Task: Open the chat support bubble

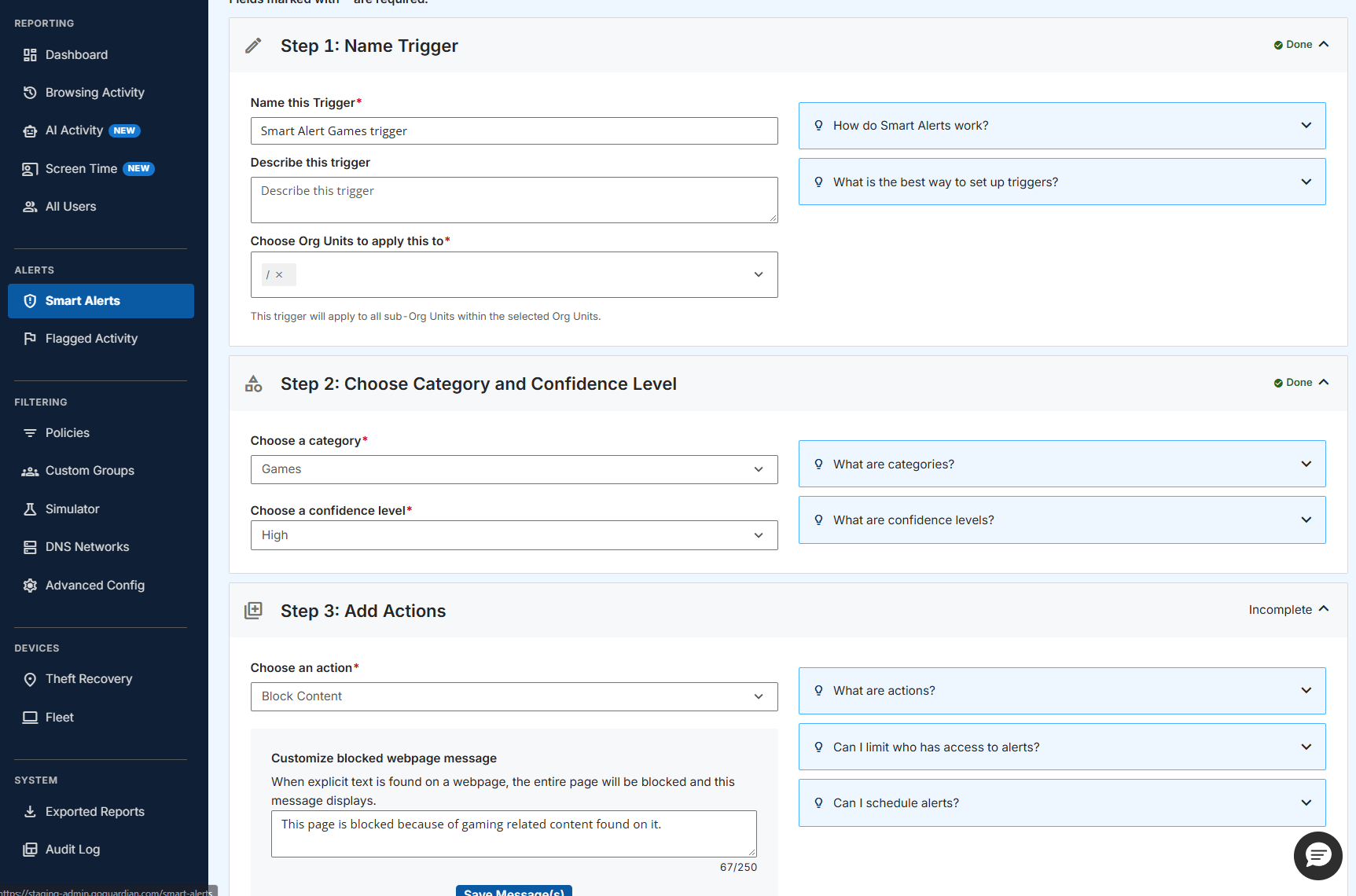Action: (1317, 856)
